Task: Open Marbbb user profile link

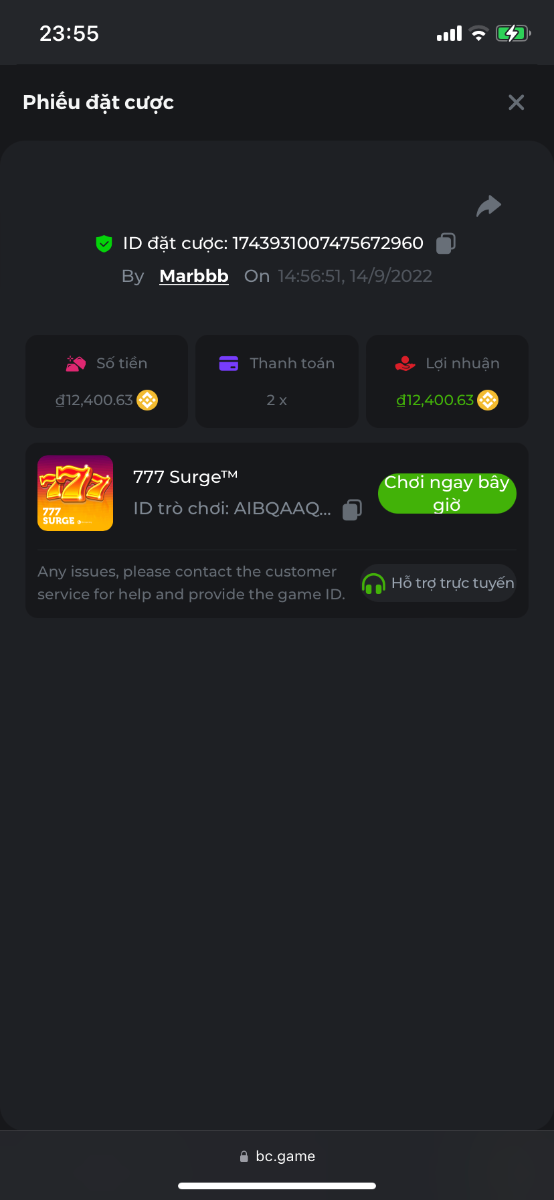Action: [x=194, y=276]
